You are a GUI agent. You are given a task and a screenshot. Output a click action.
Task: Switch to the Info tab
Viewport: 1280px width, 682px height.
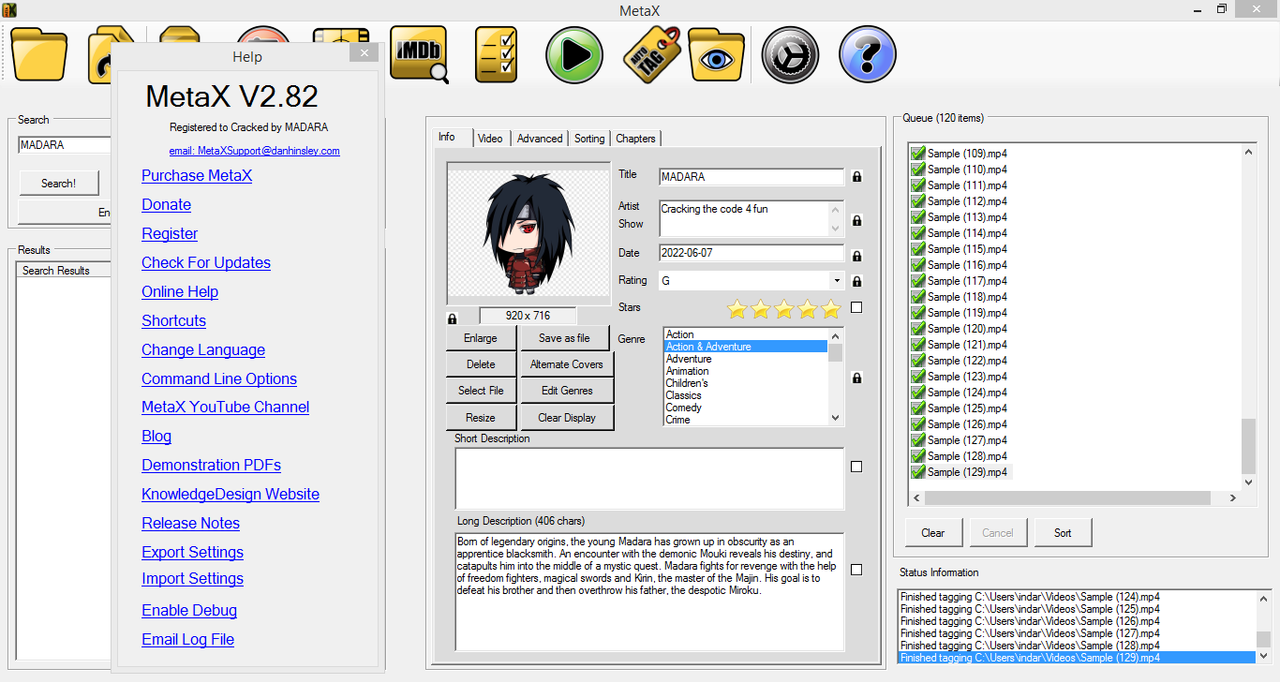pyautogui.click(x=446, y=137)
